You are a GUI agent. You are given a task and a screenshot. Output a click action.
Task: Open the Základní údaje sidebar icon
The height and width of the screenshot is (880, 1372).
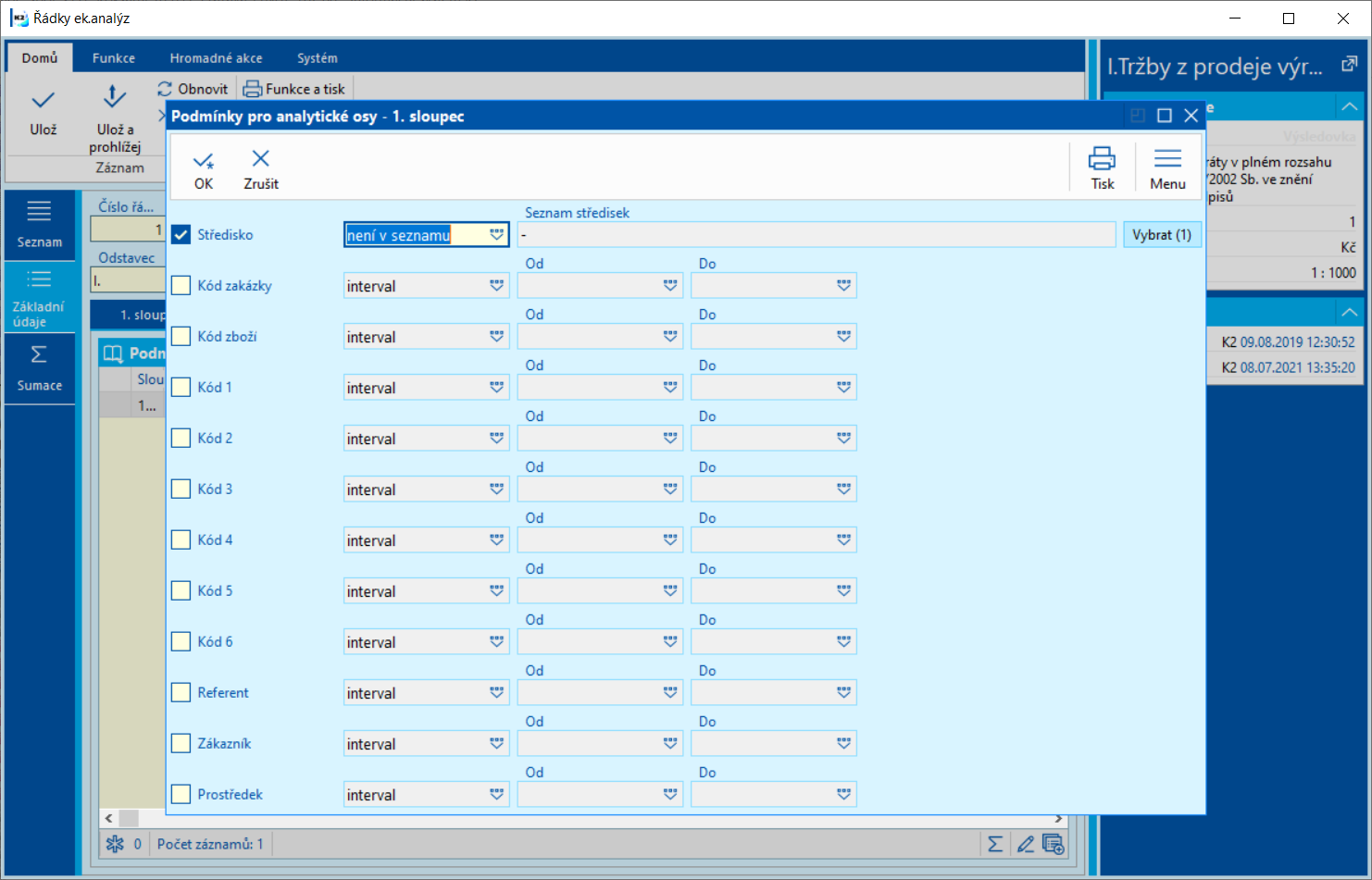(x=39, y=279)
